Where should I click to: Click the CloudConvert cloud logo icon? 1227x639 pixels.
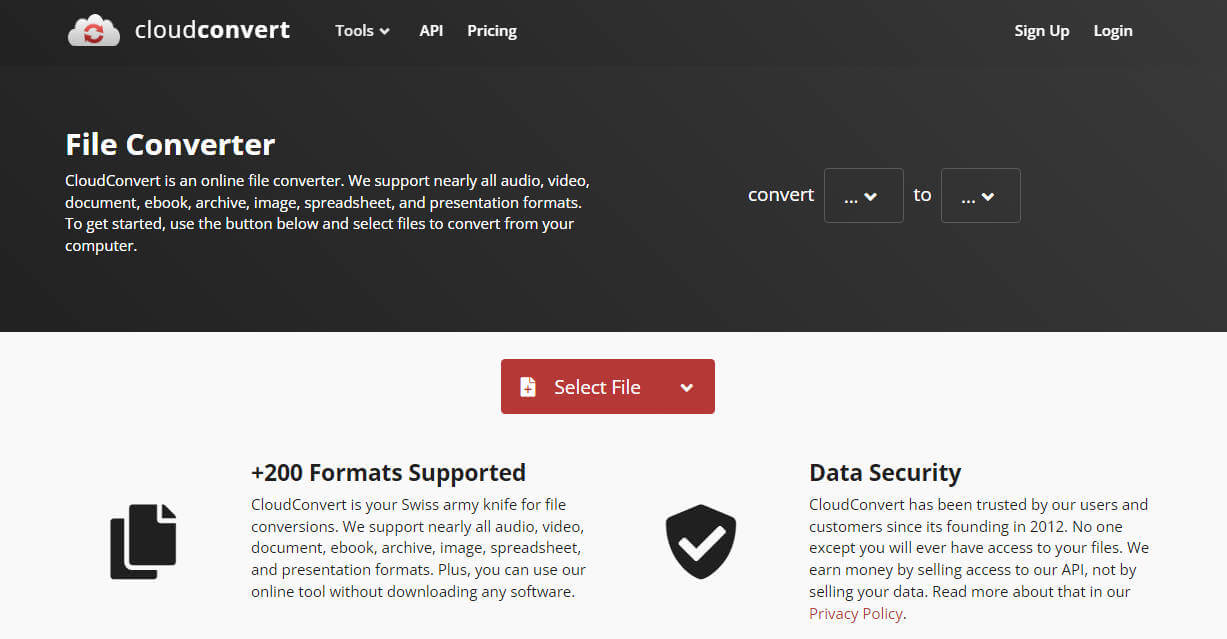[x=93, y=31]
